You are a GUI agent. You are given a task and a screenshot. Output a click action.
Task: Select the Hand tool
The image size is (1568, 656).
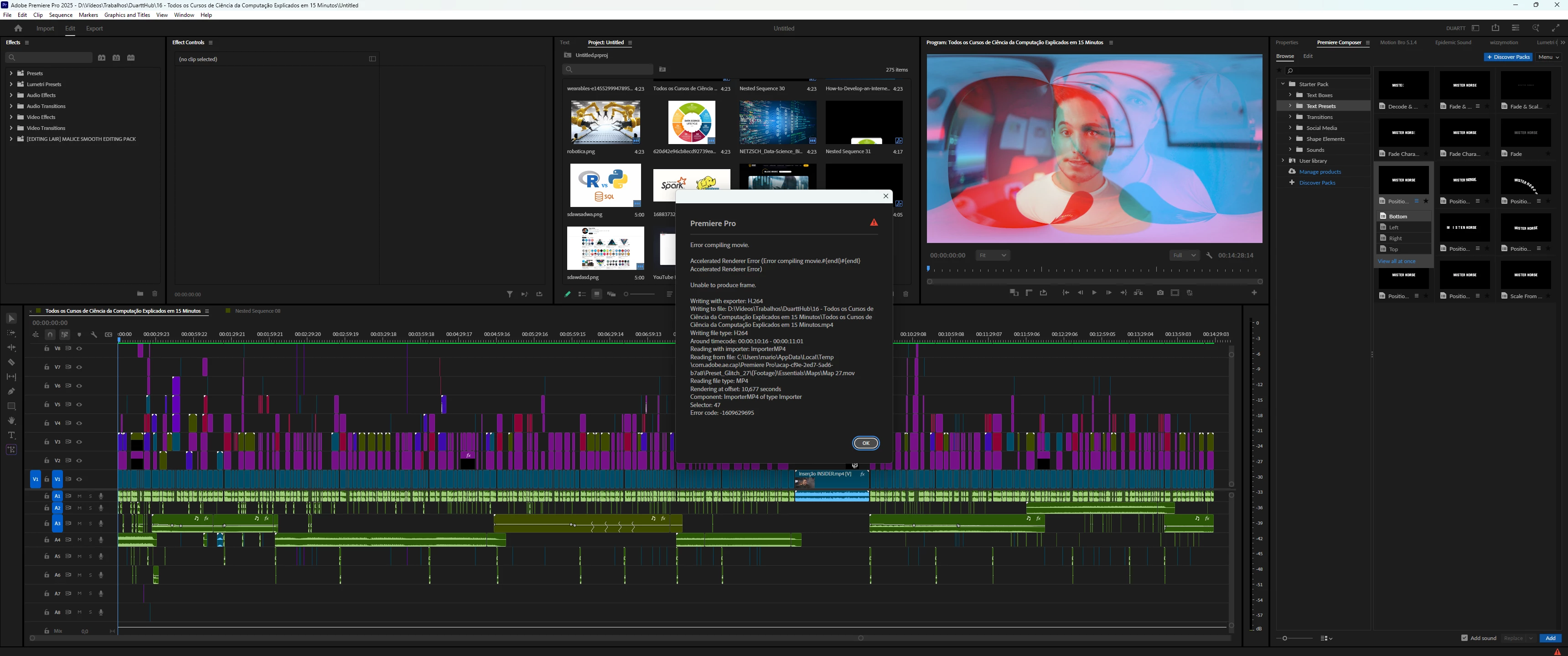coord(11,420)
